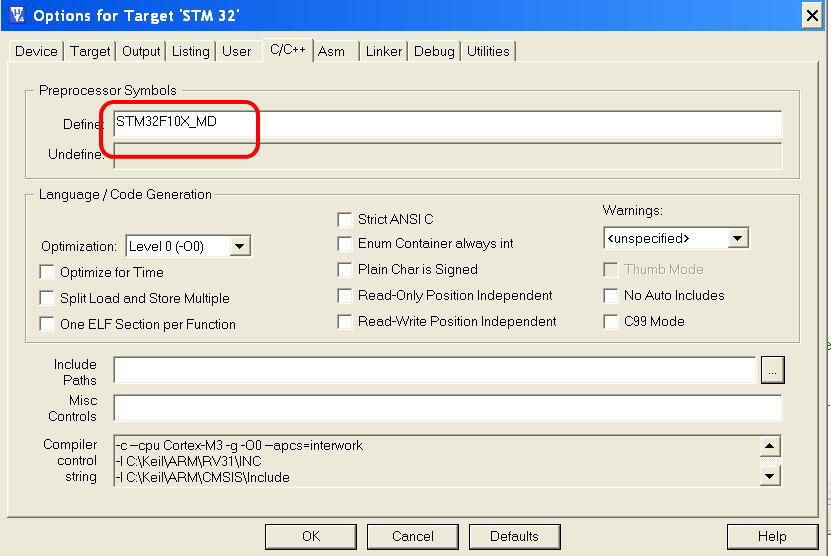
Task: Click into the Misc Controls field
Action: tap(446, 408)
